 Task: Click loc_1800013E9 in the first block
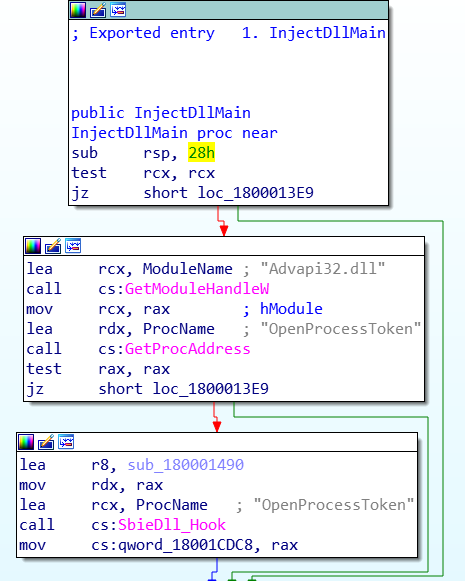coord(256,193)
